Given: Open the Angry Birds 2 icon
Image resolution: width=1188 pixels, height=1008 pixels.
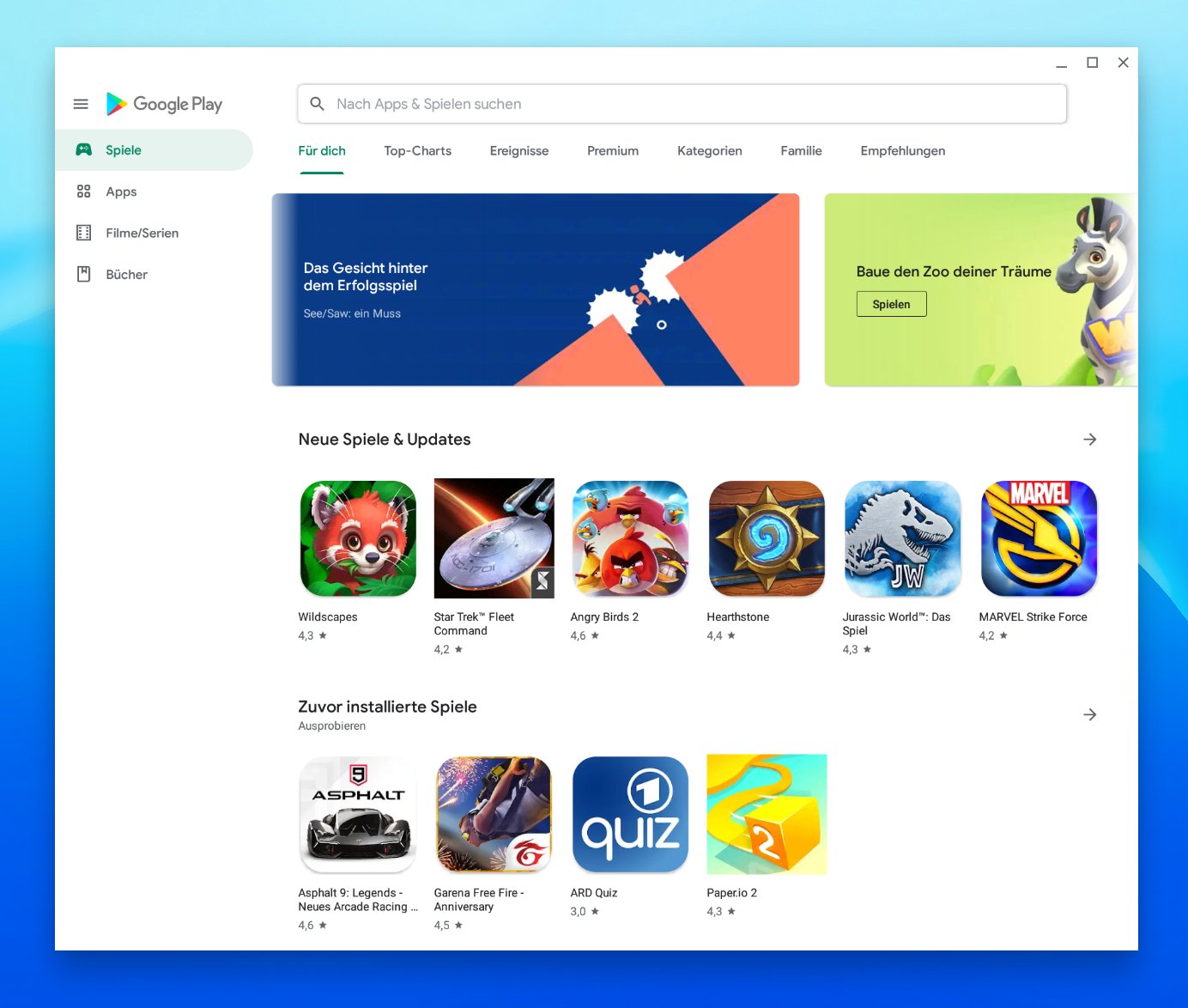Looking at the screenshot, I should 630,538.
